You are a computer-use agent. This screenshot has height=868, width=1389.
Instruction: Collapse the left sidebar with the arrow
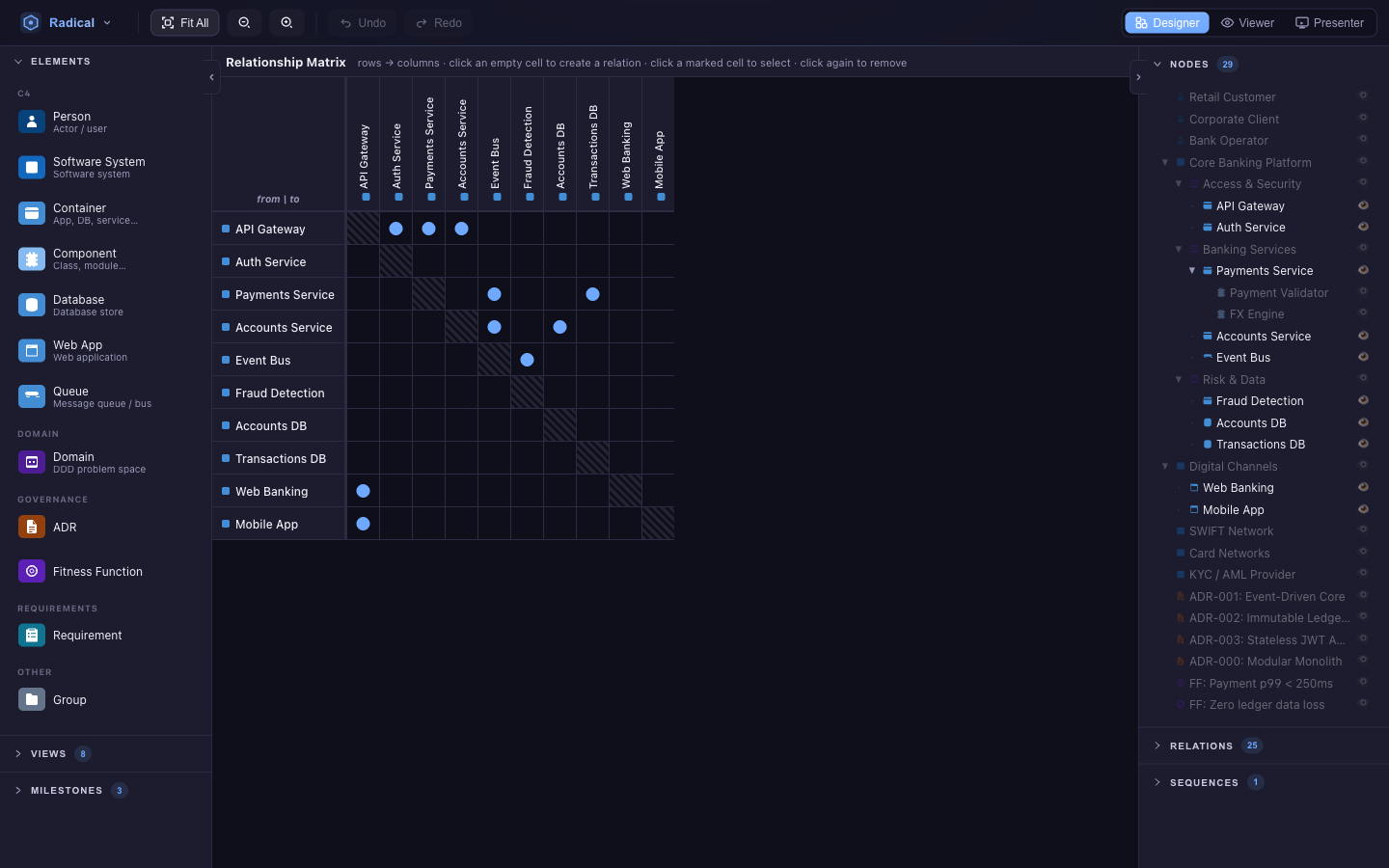211,77
